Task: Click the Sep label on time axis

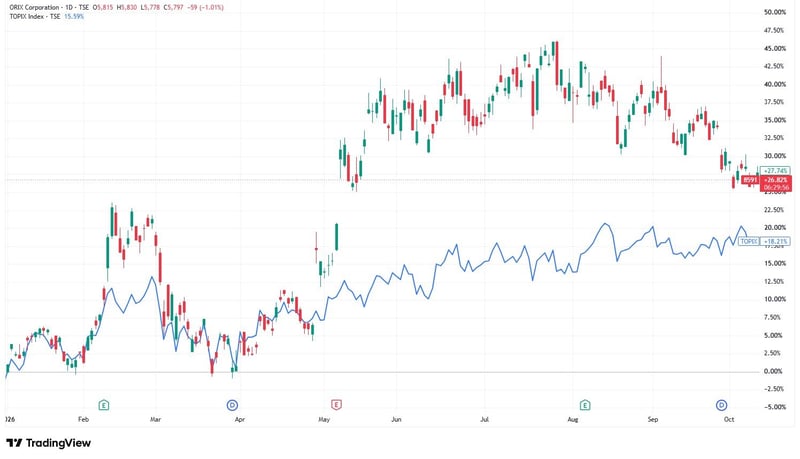Action: tap(653, 420)
